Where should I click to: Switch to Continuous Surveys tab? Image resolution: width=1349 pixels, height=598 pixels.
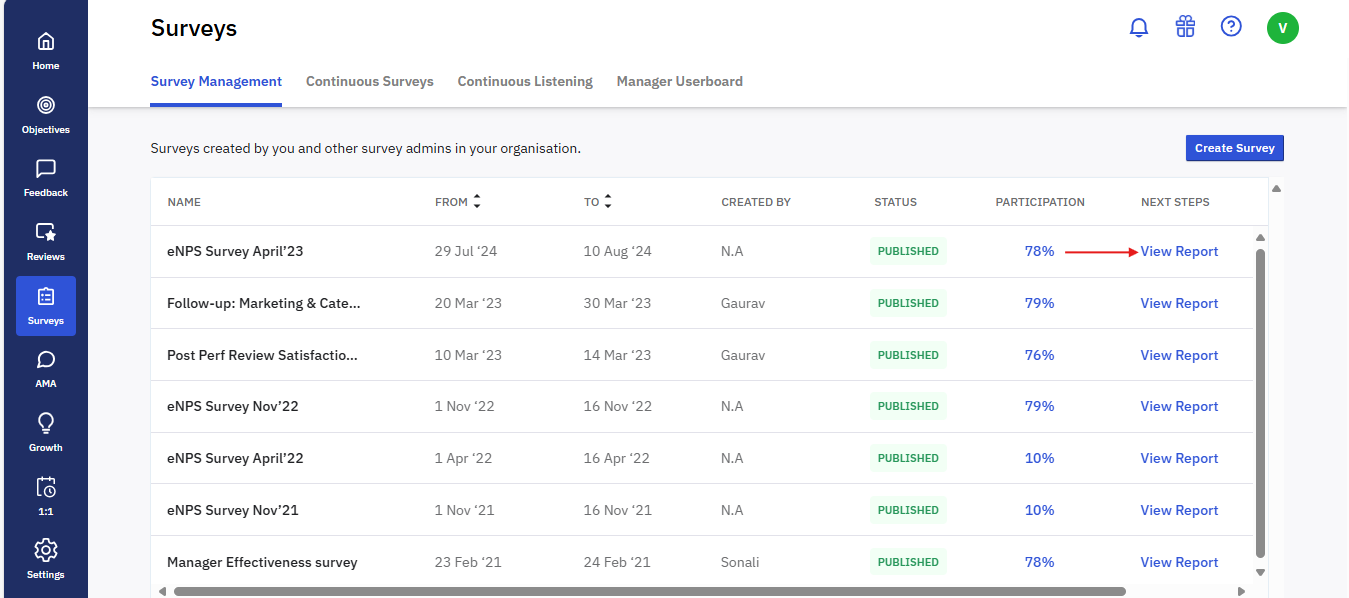(x=370, y=82)
